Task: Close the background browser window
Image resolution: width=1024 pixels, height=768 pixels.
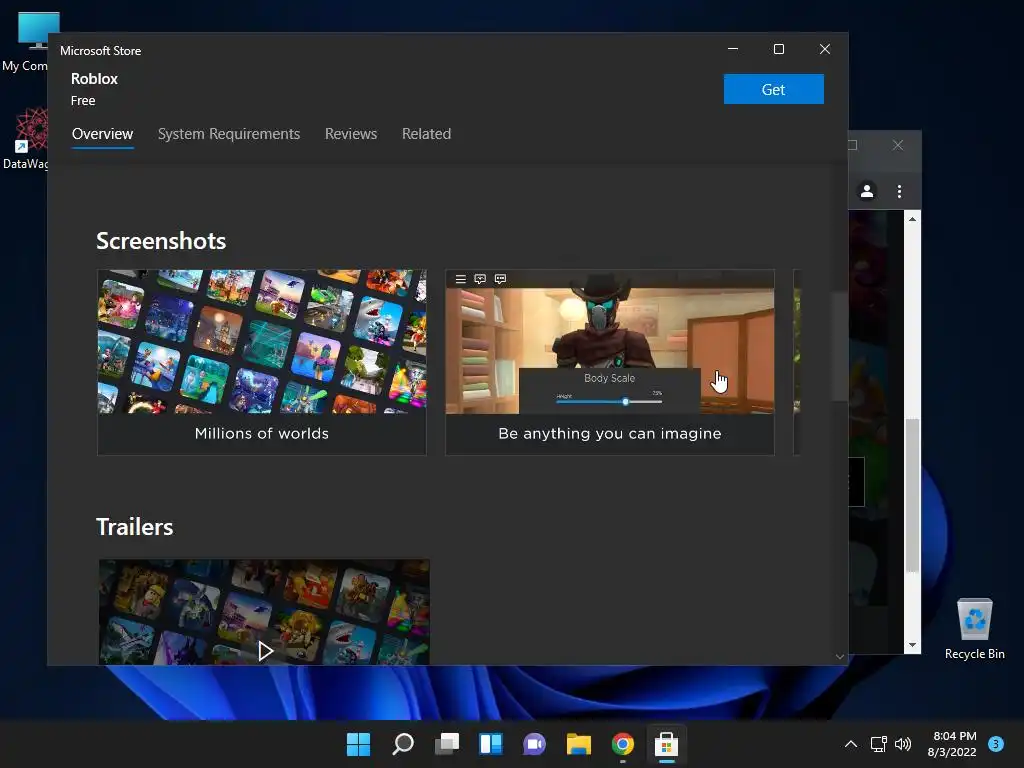Action: [x=898, y=145]
